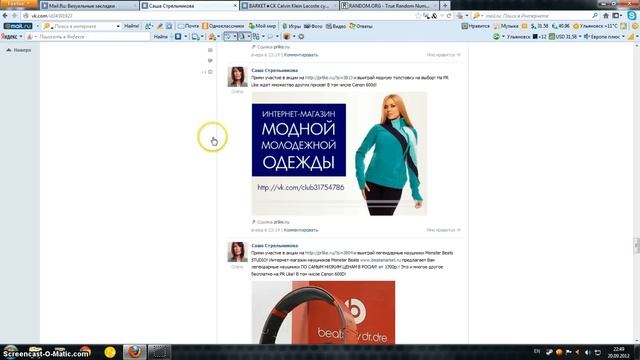Click the Нравится toolbar button
This screenshot has width=640, height=360.
[x=476, y=26]
